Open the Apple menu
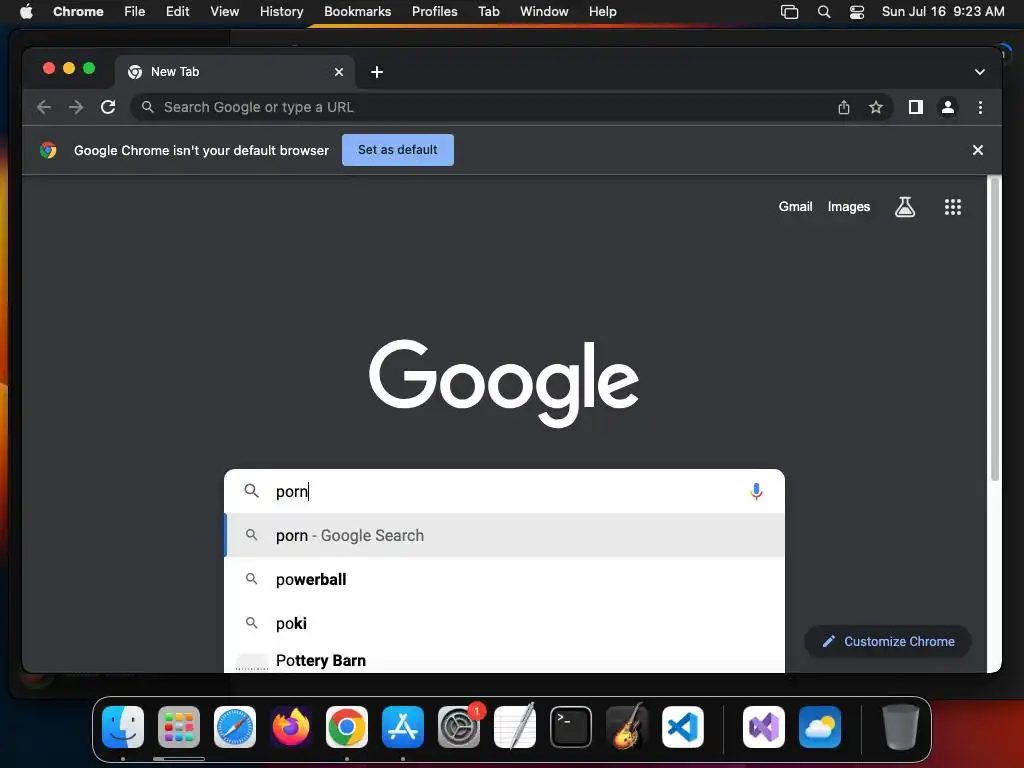The width and height of the screenshot is (1024, 768). pos(26,12)
